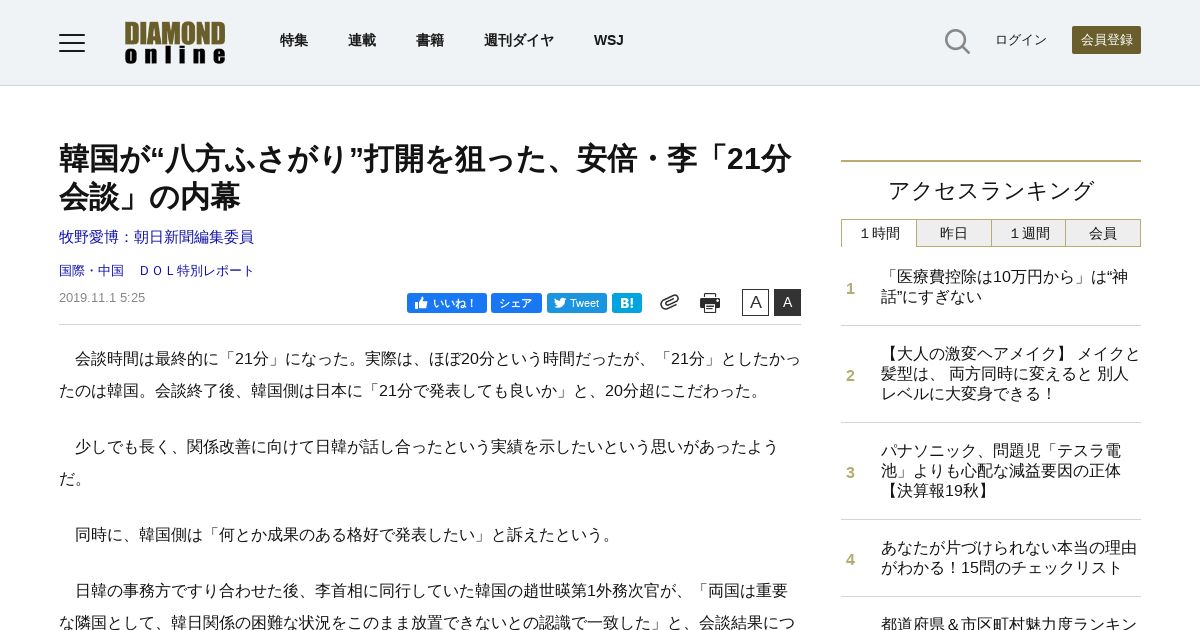Click the ログイン link
1200x630 pixels.
click(x=1021, y=40)
